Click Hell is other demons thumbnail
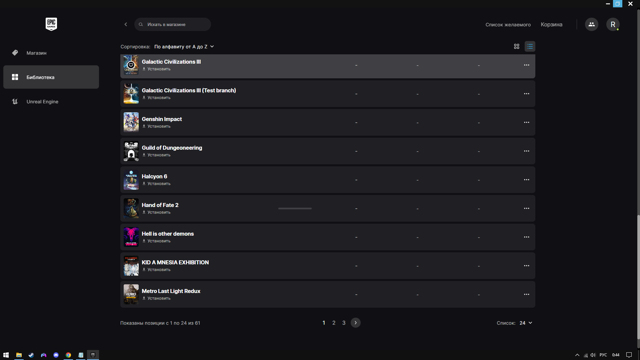Viewport: 640px width, 360px height. pyautogui.click(x=131, y=237)
